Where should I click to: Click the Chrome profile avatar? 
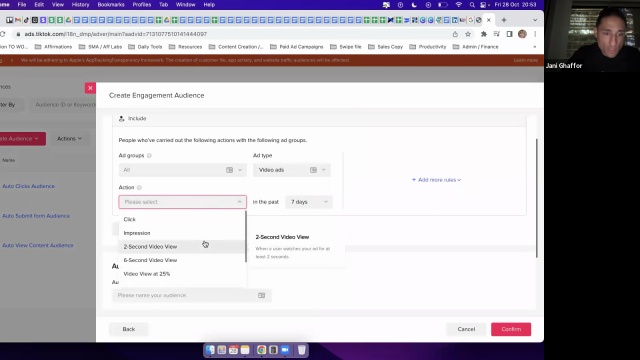point(522,34)
